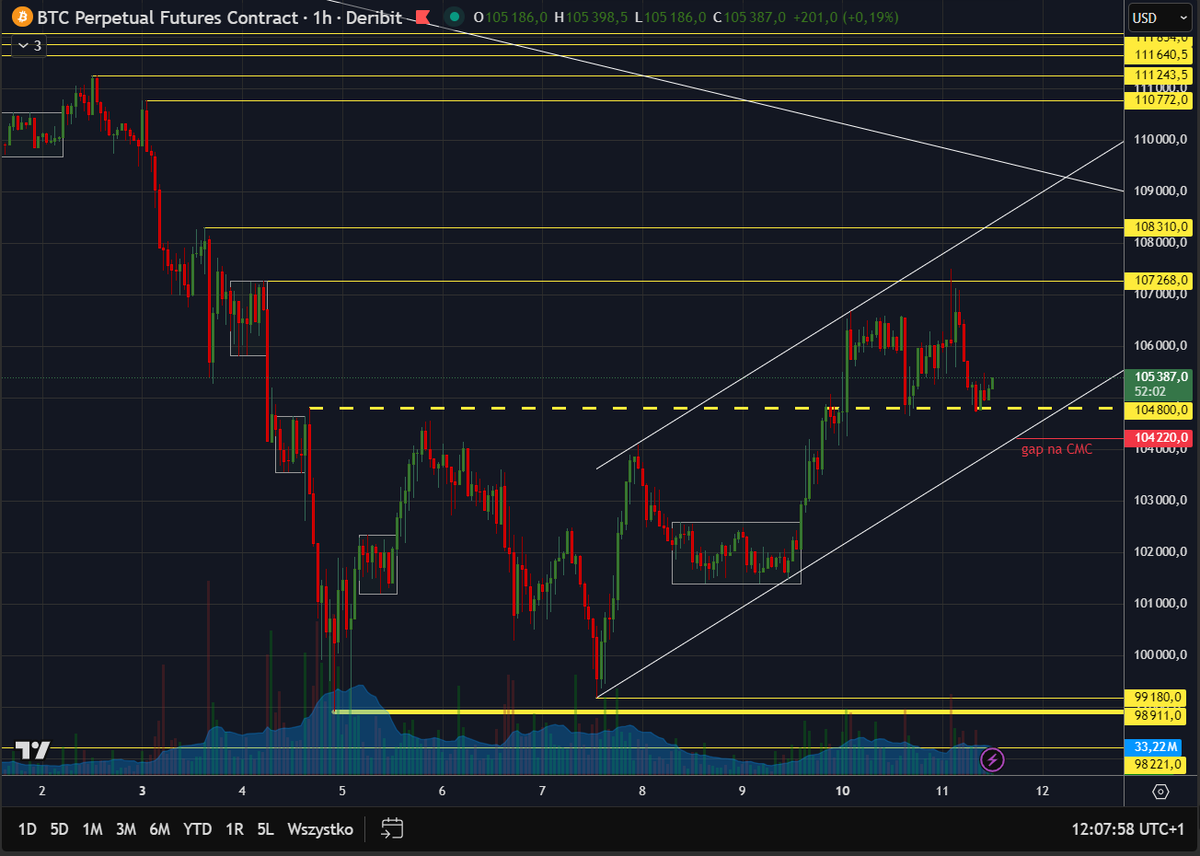The image size is (1200, 856).
Task: Click the red flag icon beside Deribit
Action: point(422,17)
